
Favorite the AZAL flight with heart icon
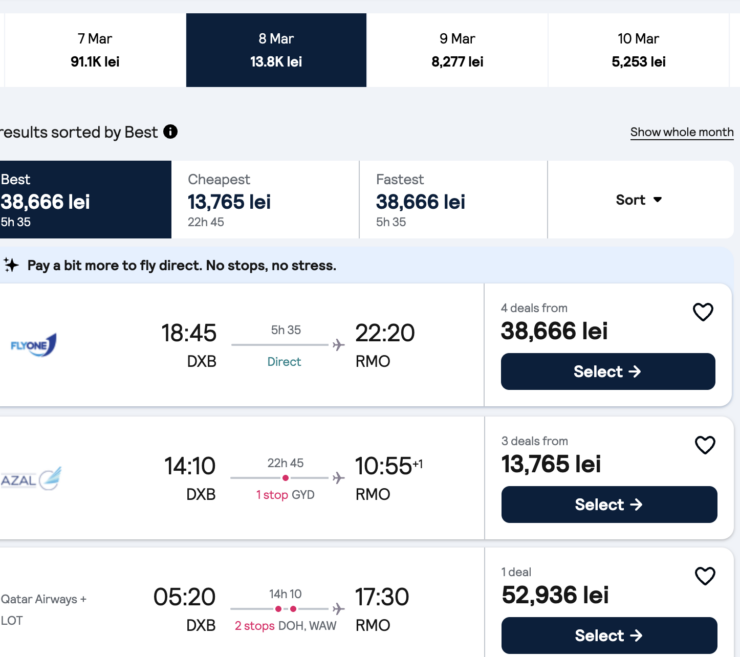tap(705, 445)
